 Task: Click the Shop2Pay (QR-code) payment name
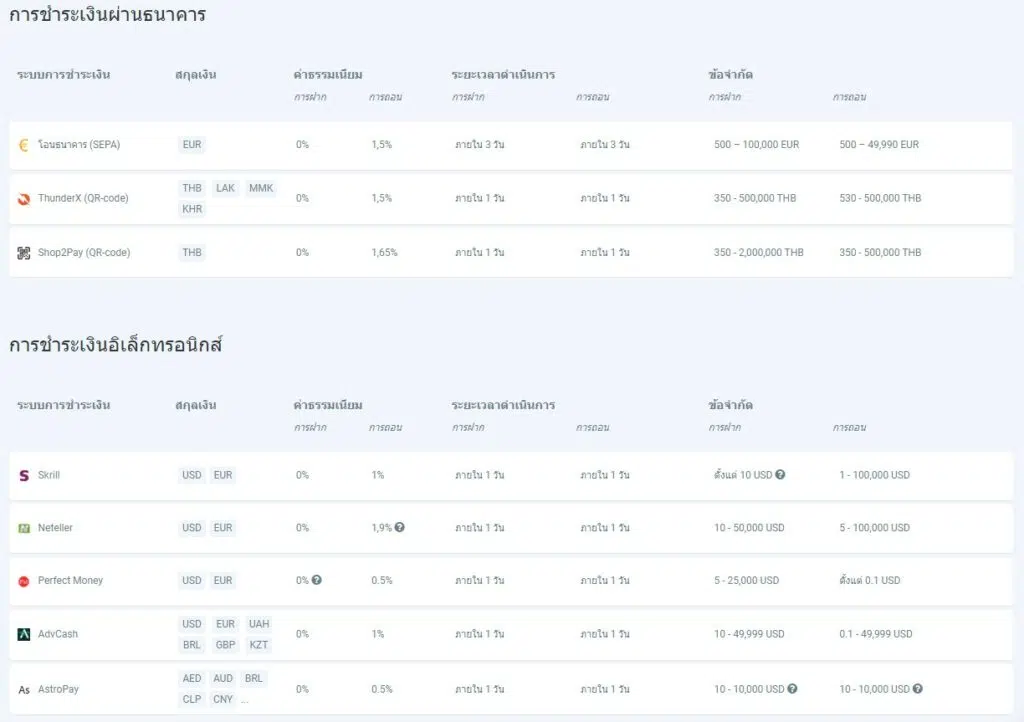click(x=84, y=253)
